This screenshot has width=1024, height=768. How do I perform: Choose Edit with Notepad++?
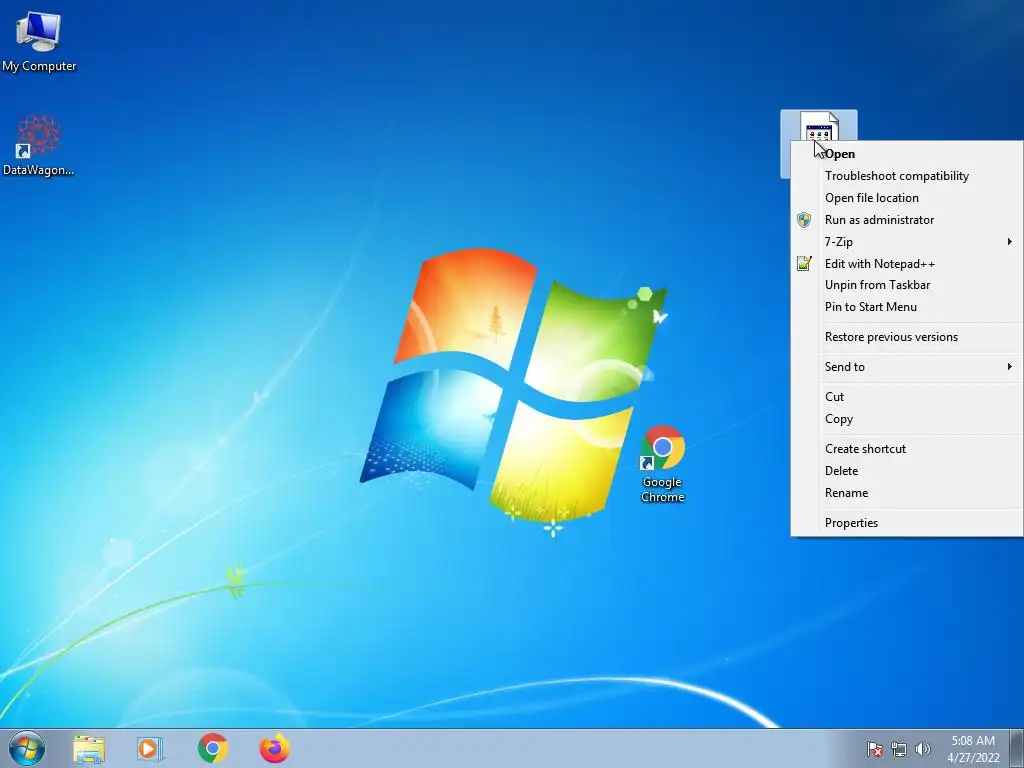tap(907, 264)
